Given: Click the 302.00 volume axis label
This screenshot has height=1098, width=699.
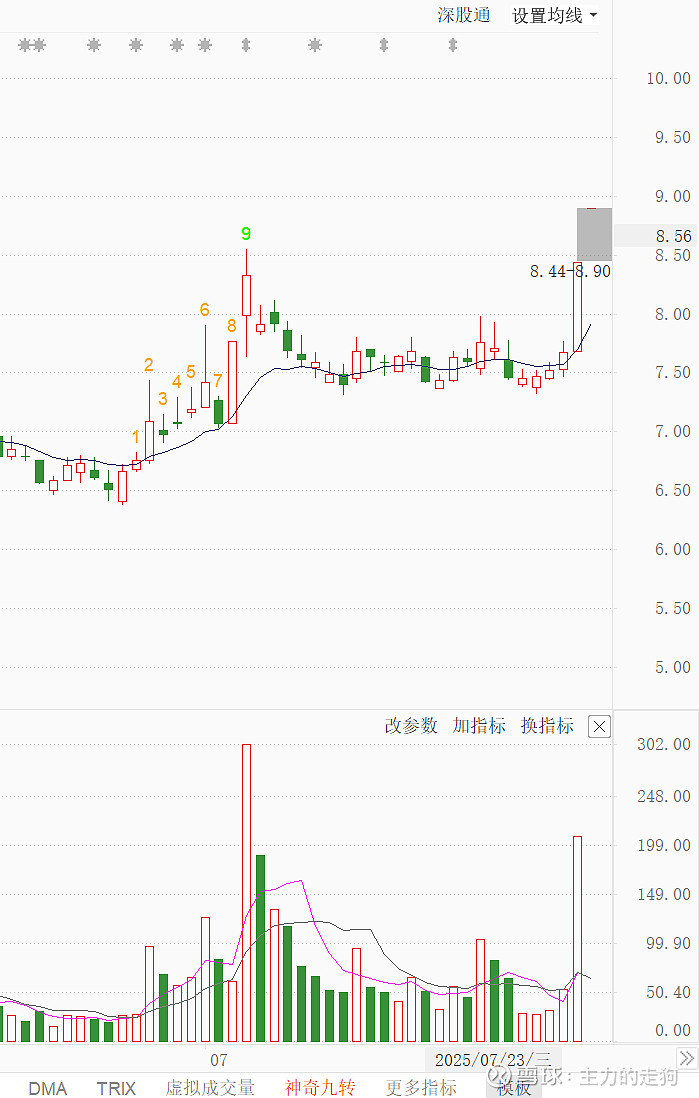Looking at the screenshot, I should [664, 744].
